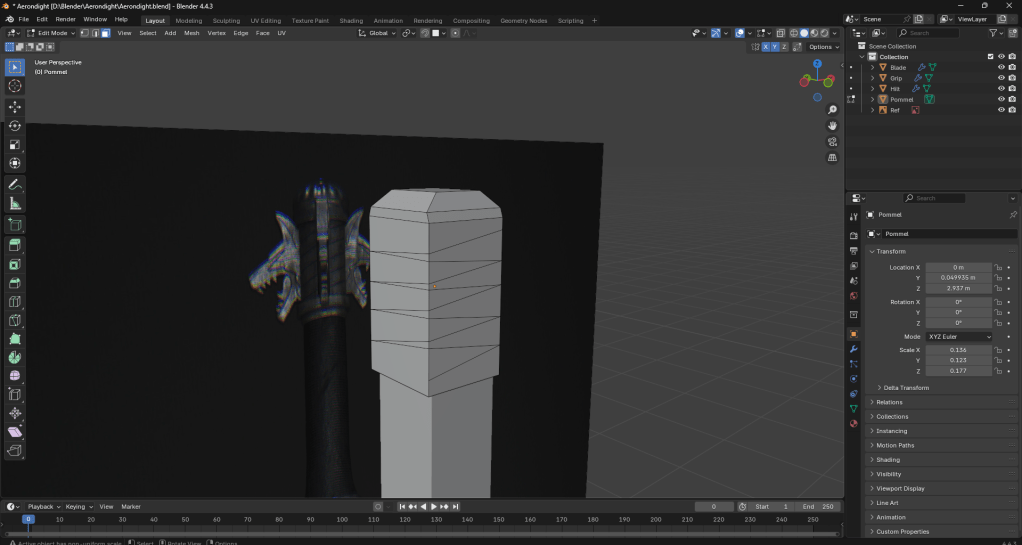Viewport: 1022px width, 545px height.
Task: Switch to the Sculpting workspace tab
Action: (226, 20)
